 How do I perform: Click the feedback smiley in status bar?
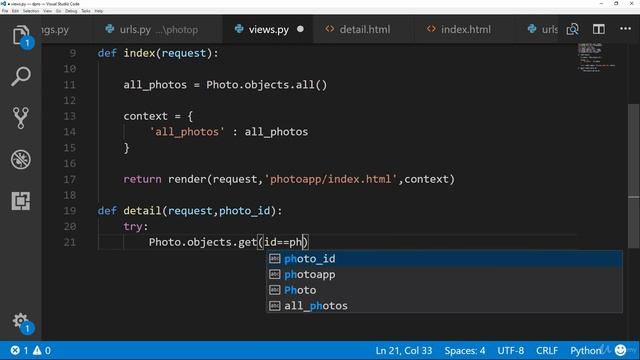[620, 350]
